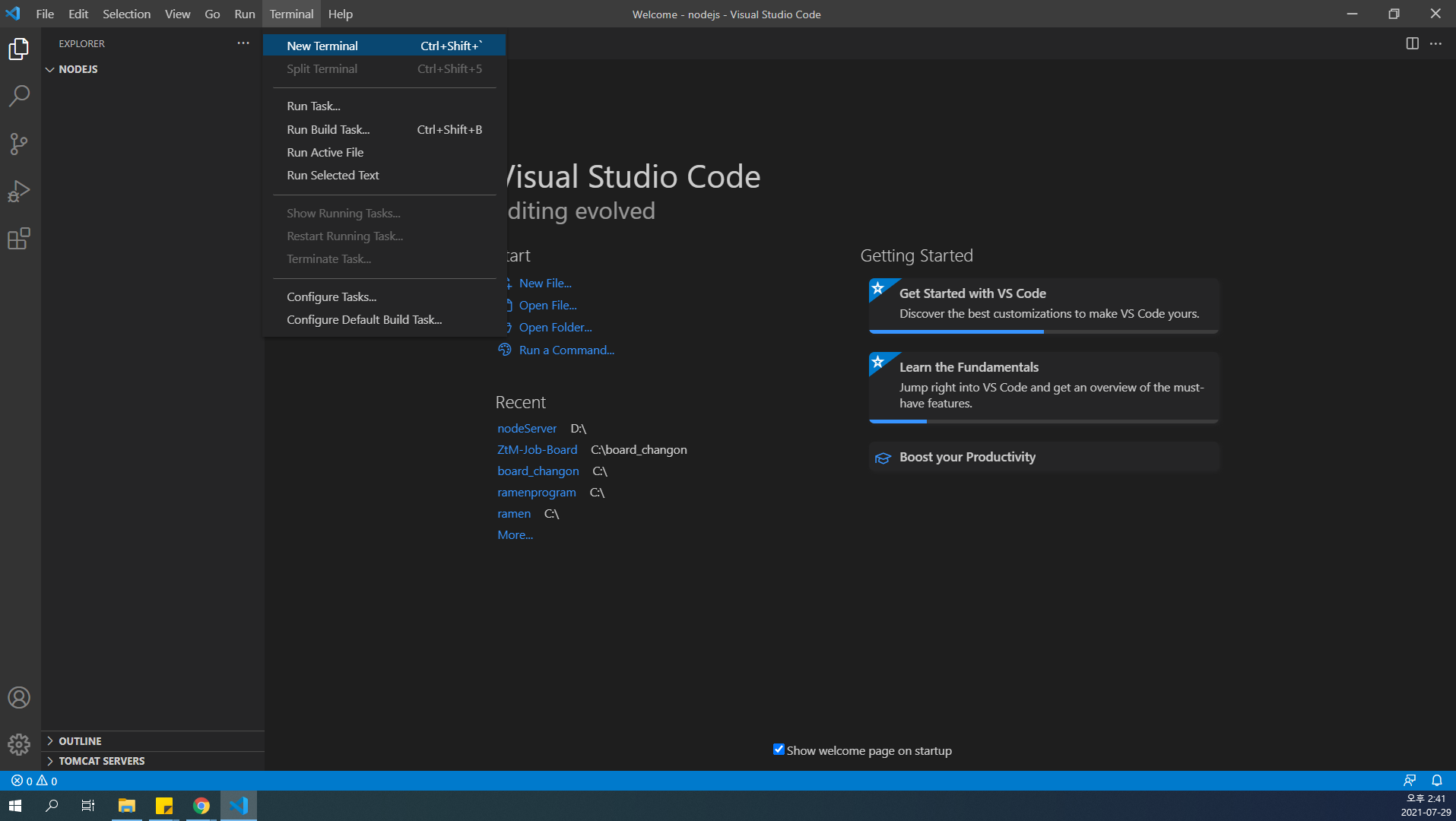This screenshot has height=821, width=1456.
Task: Open the Help menu
Action: click(340, 14)
